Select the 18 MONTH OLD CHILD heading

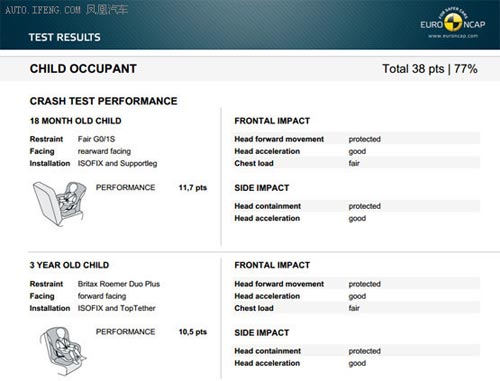[76, 121]
